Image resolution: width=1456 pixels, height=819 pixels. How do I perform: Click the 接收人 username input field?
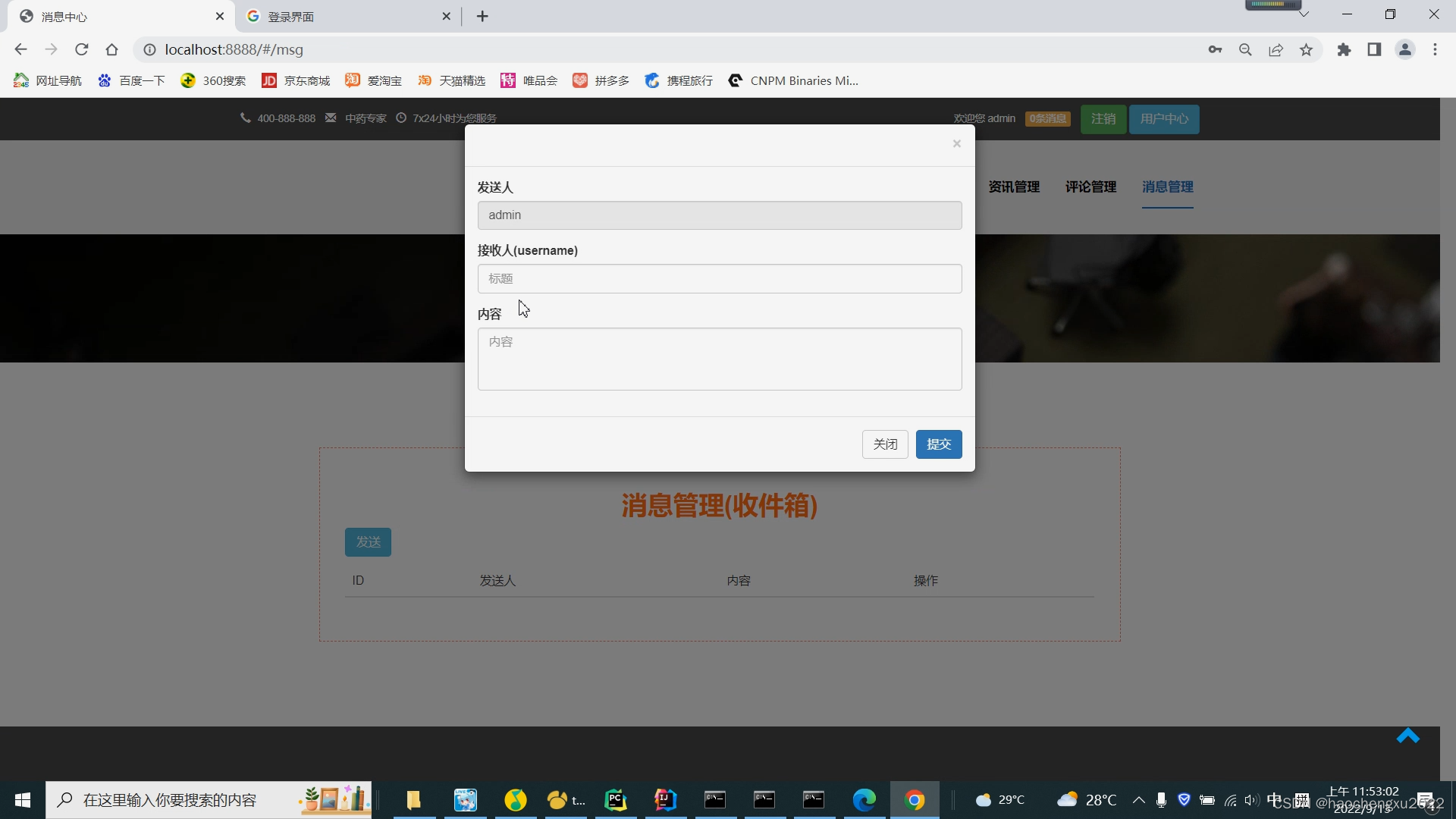click(719, 278)
